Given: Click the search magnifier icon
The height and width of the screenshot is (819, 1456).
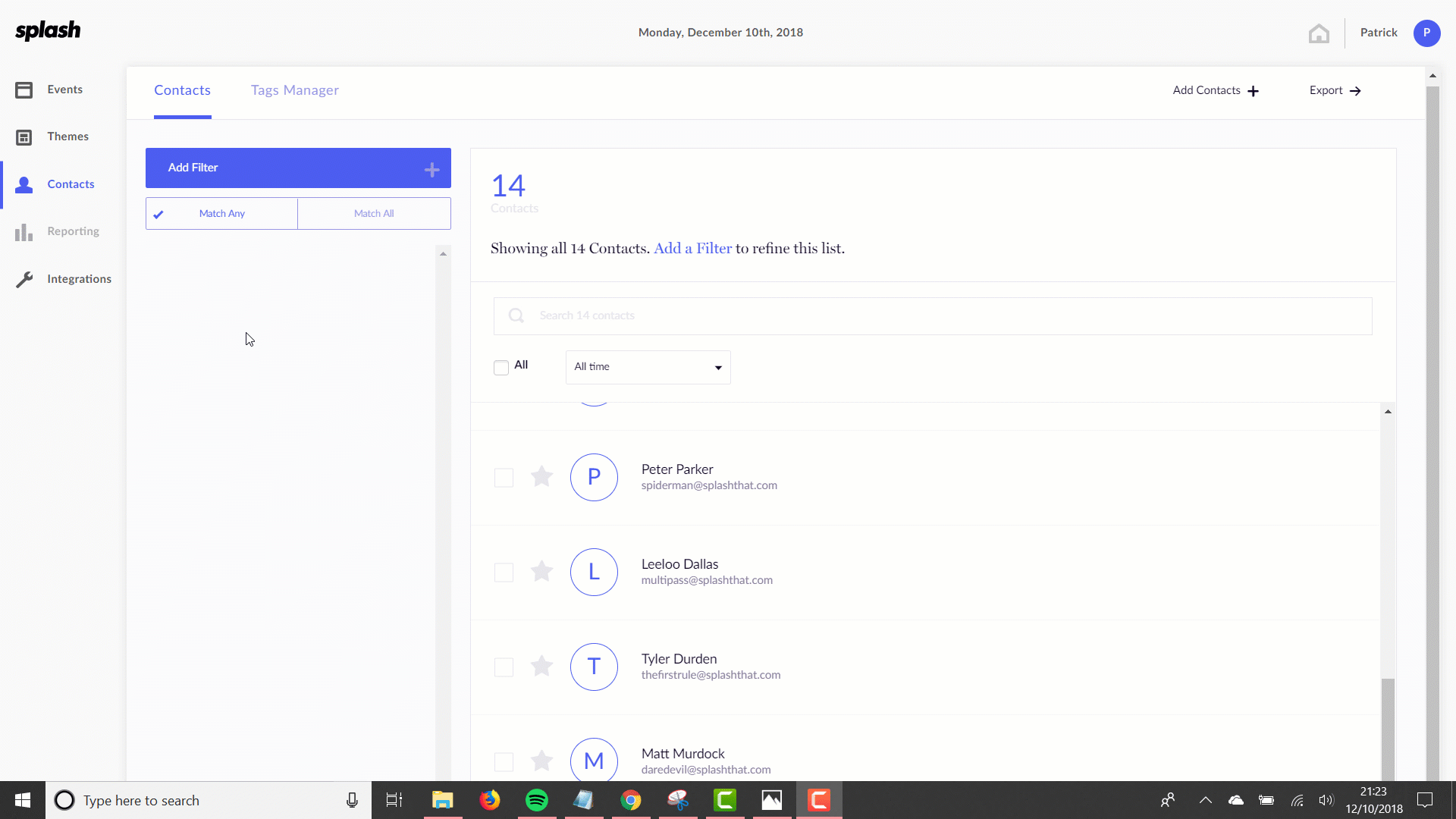Looking at the screenshot, I should pyautogui.click(x=516, y=315).
